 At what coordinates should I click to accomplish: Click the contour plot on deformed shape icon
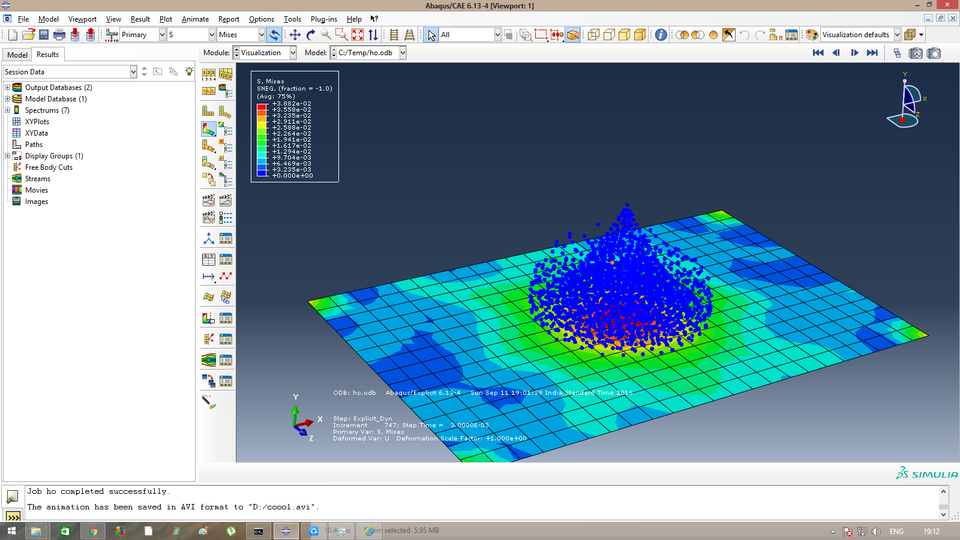[x=209, y=129]
